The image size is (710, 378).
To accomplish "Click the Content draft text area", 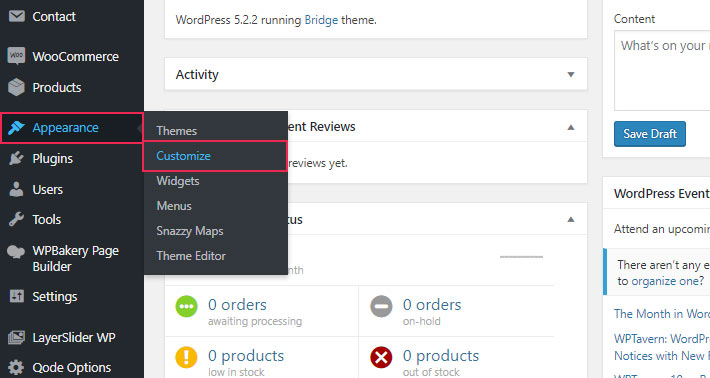I will click(x=662, y=70).
